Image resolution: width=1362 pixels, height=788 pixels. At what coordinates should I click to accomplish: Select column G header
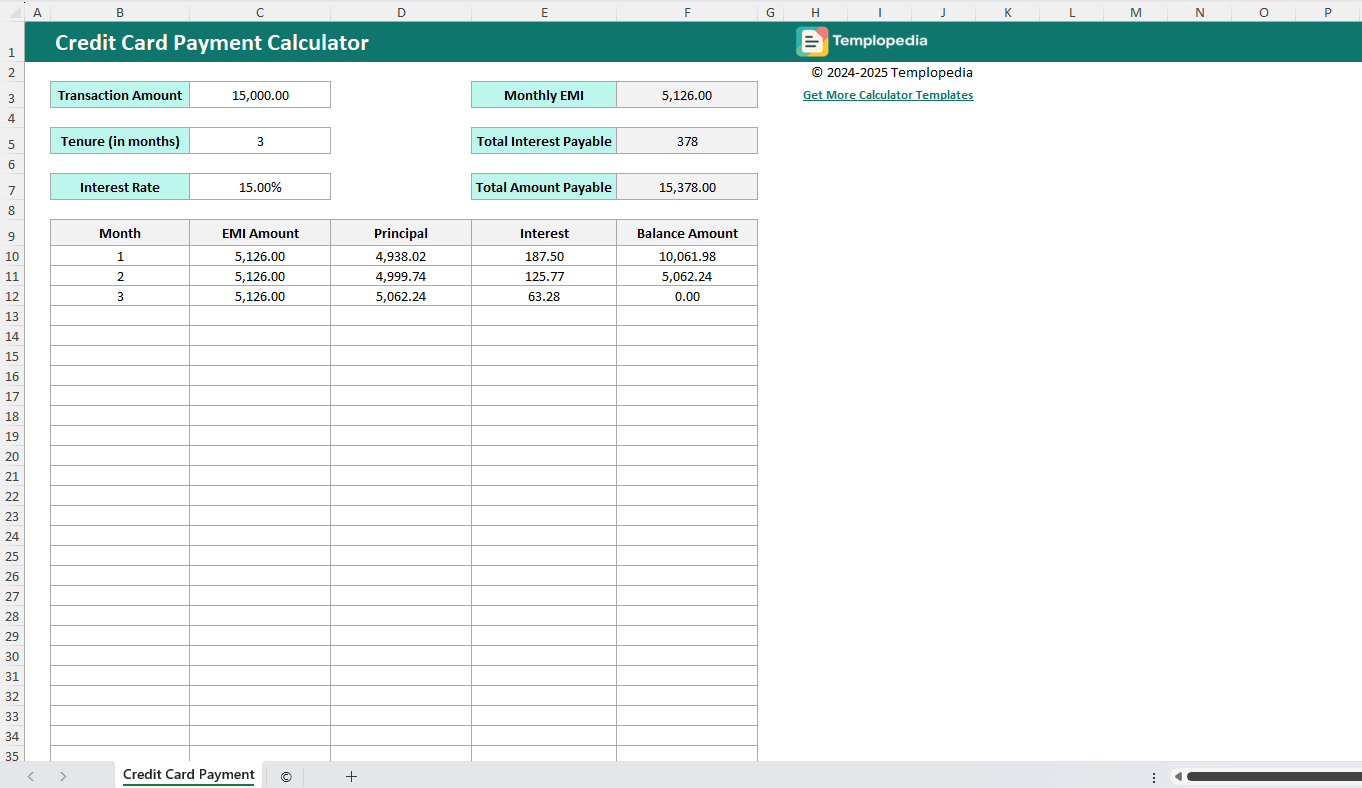tap(770, 12)
